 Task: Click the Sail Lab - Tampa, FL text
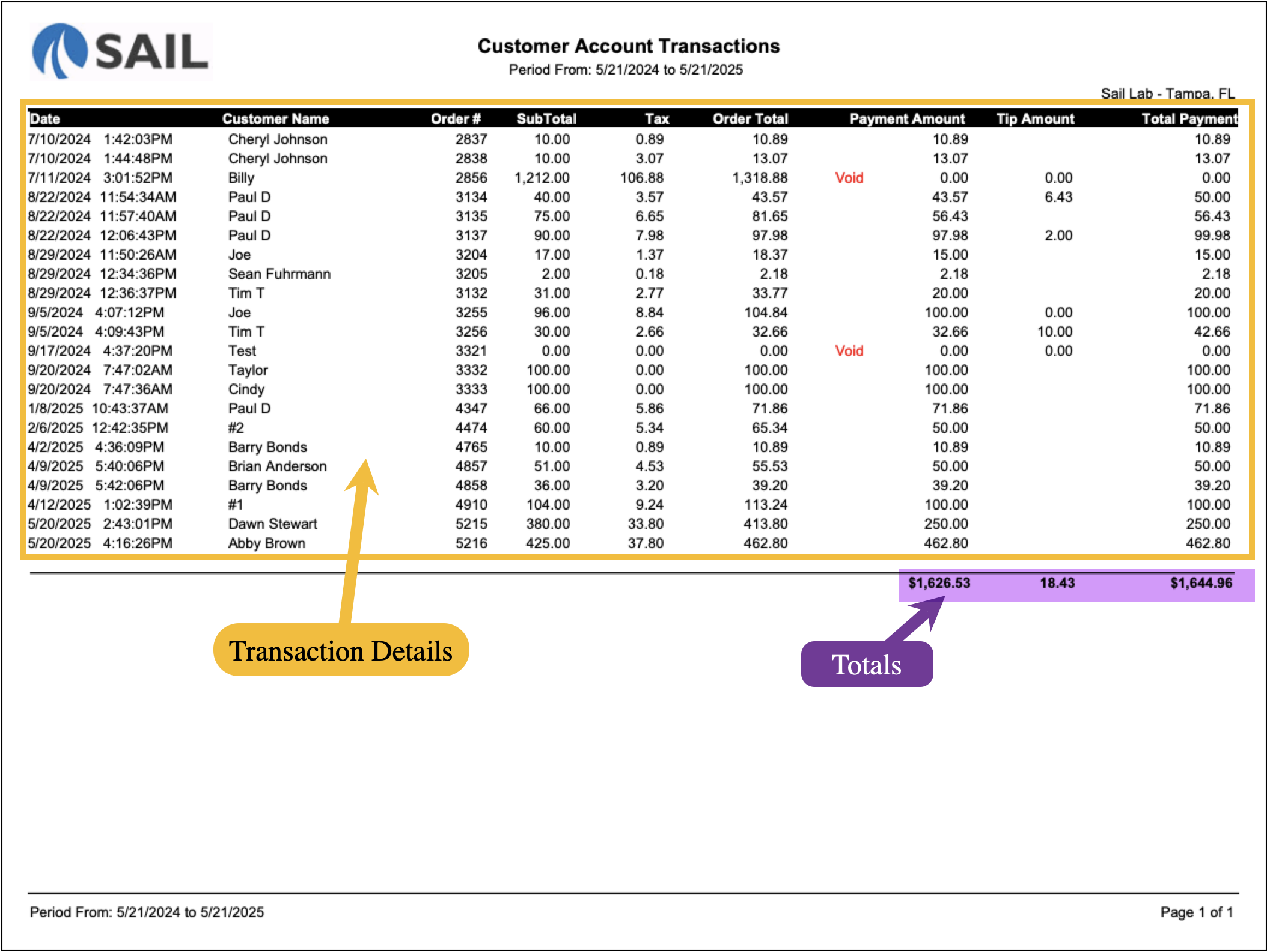click(1167, 93)
